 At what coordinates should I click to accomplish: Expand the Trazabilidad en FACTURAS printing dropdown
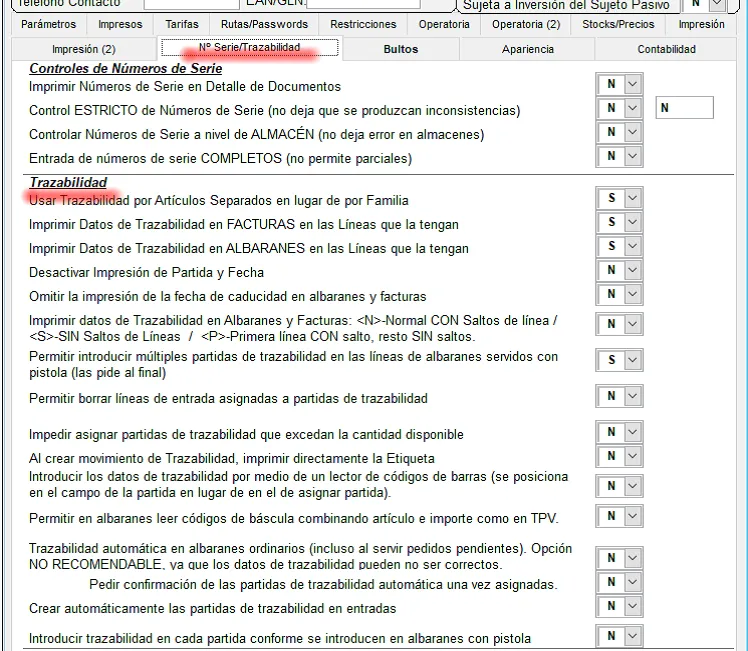(x=632, y=223)
